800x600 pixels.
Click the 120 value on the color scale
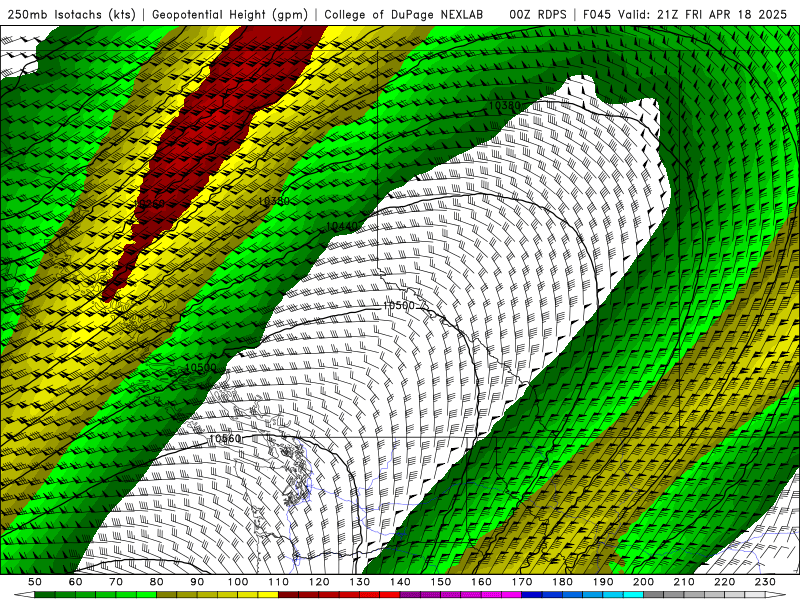[x=319, y=582]
